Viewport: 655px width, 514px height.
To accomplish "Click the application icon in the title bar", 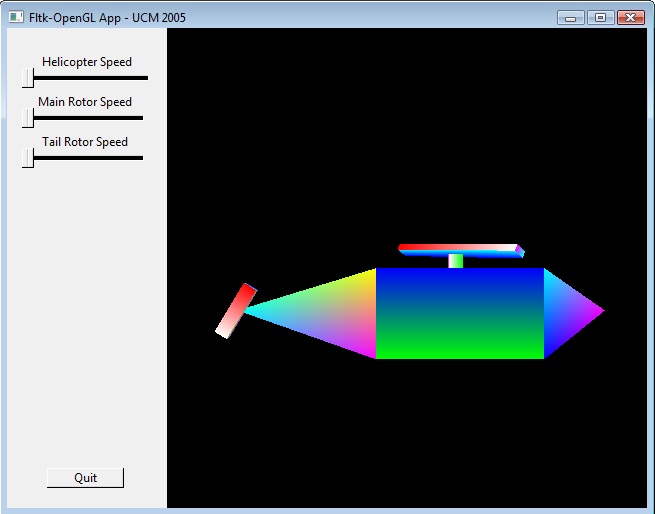I will [x=16, y=17].
